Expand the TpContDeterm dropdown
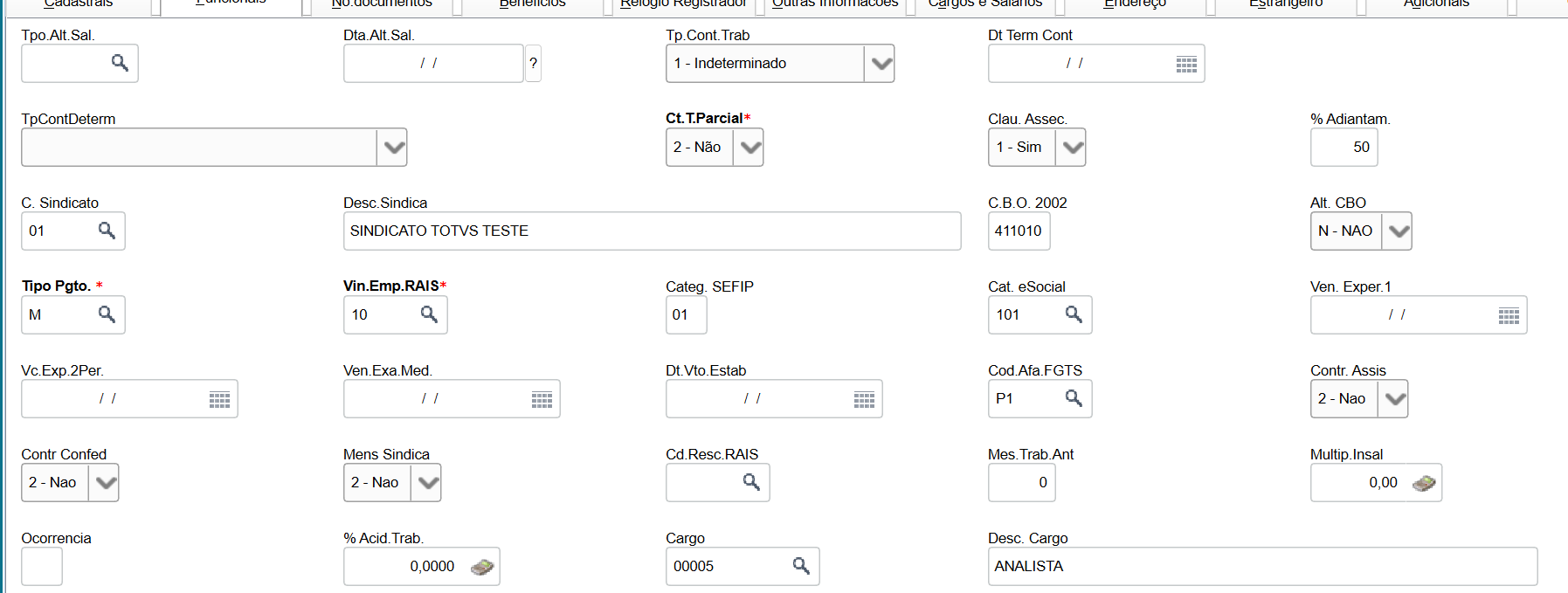Screen dimensions: 1568x593 [393, 148]
